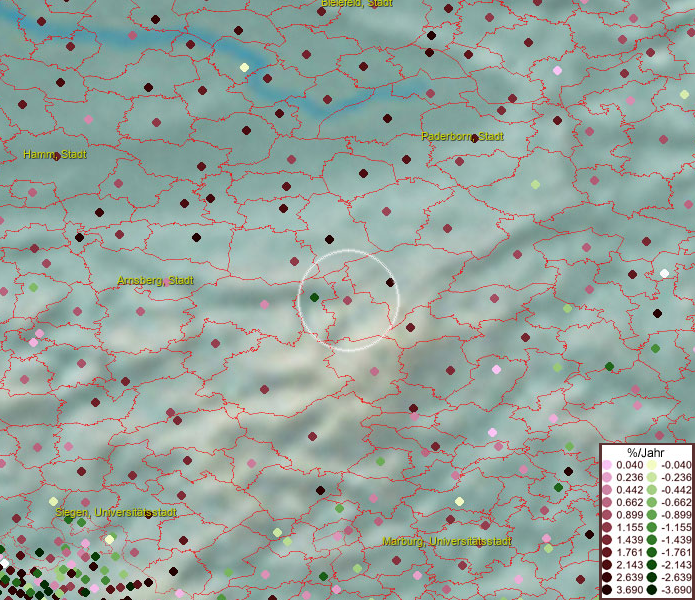
Task: Click the 'Marburg, Universitätsstadt' map label
Action: point(447,541)
